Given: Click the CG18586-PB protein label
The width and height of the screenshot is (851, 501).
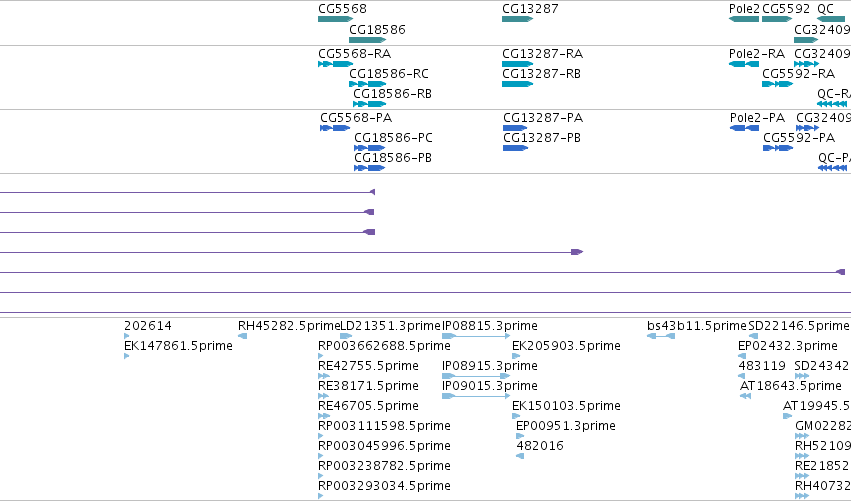Looking at the screenshot, I should pos(393,158).
